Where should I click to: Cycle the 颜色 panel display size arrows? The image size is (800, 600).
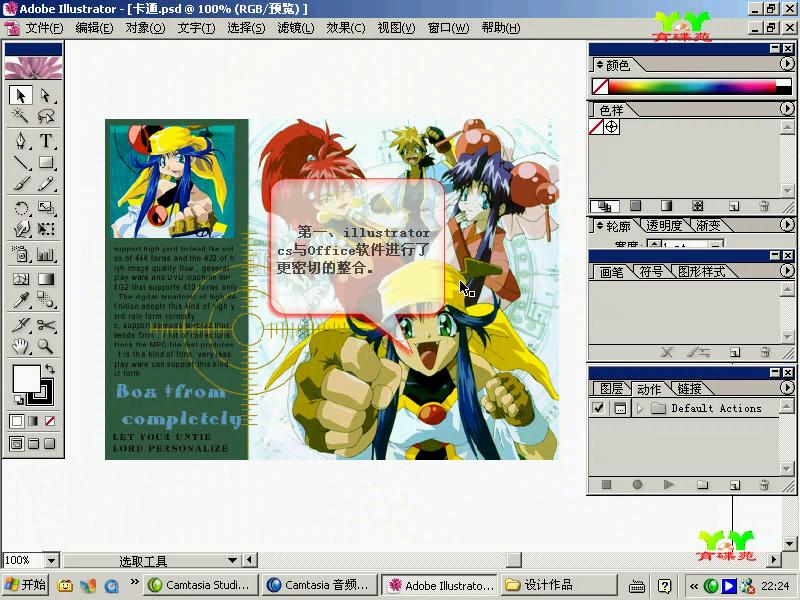[600, 65]
